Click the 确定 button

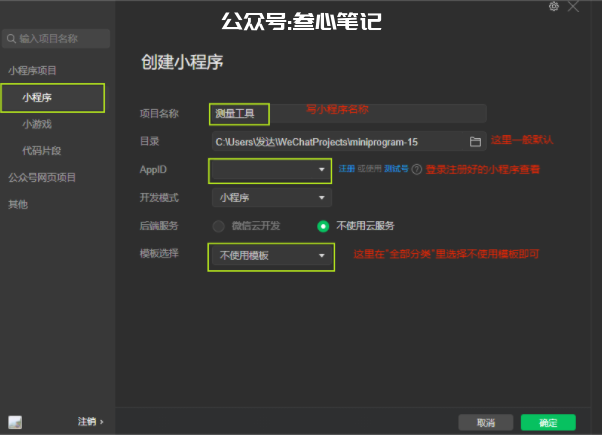[x=548, y=423]
